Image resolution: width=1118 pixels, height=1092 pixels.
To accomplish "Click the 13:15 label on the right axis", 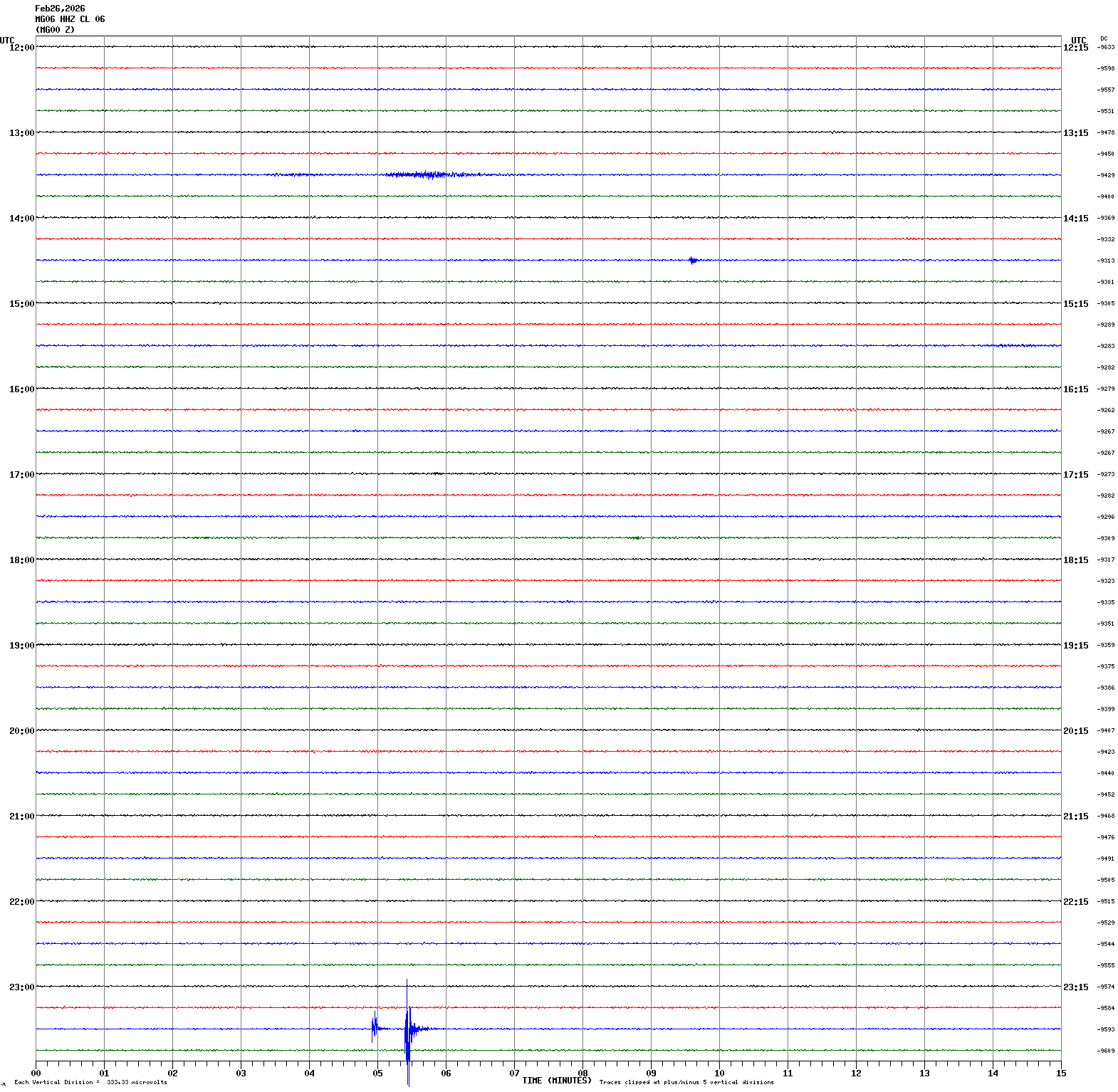I will 1075,133.
